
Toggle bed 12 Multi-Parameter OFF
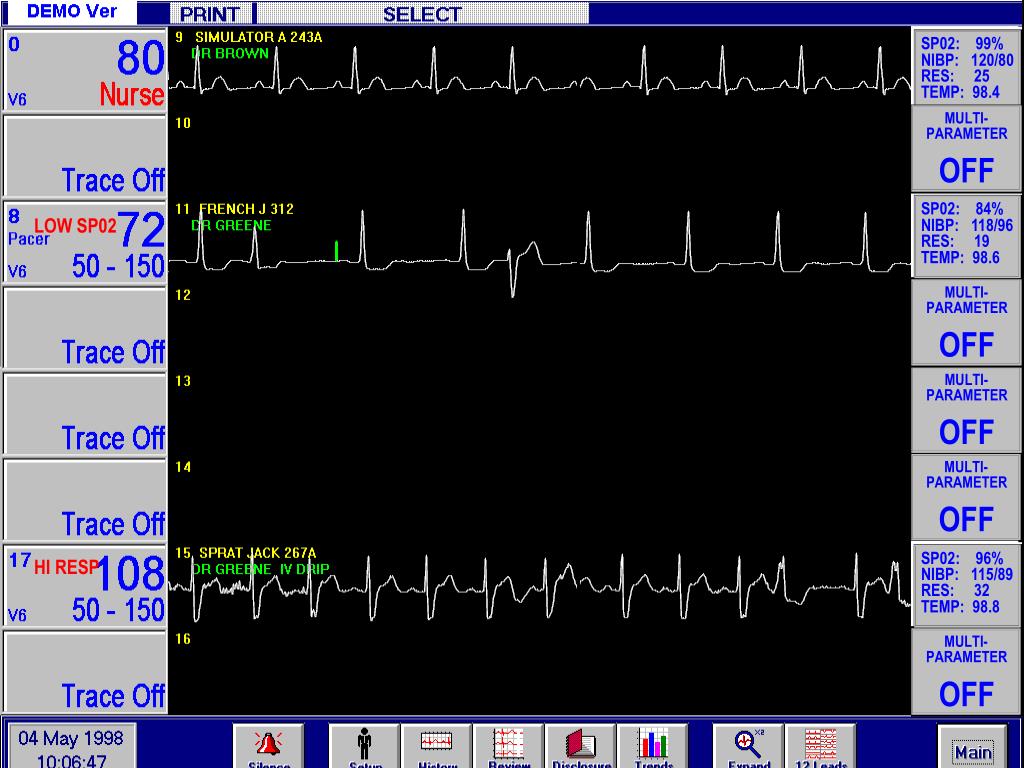click(966, 323)
